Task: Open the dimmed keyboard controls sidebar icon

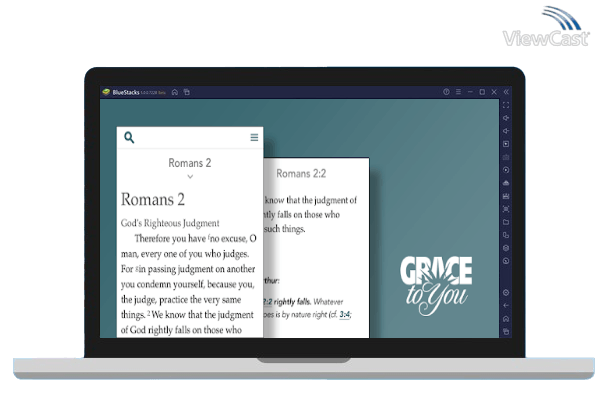Action: [506, 157]
